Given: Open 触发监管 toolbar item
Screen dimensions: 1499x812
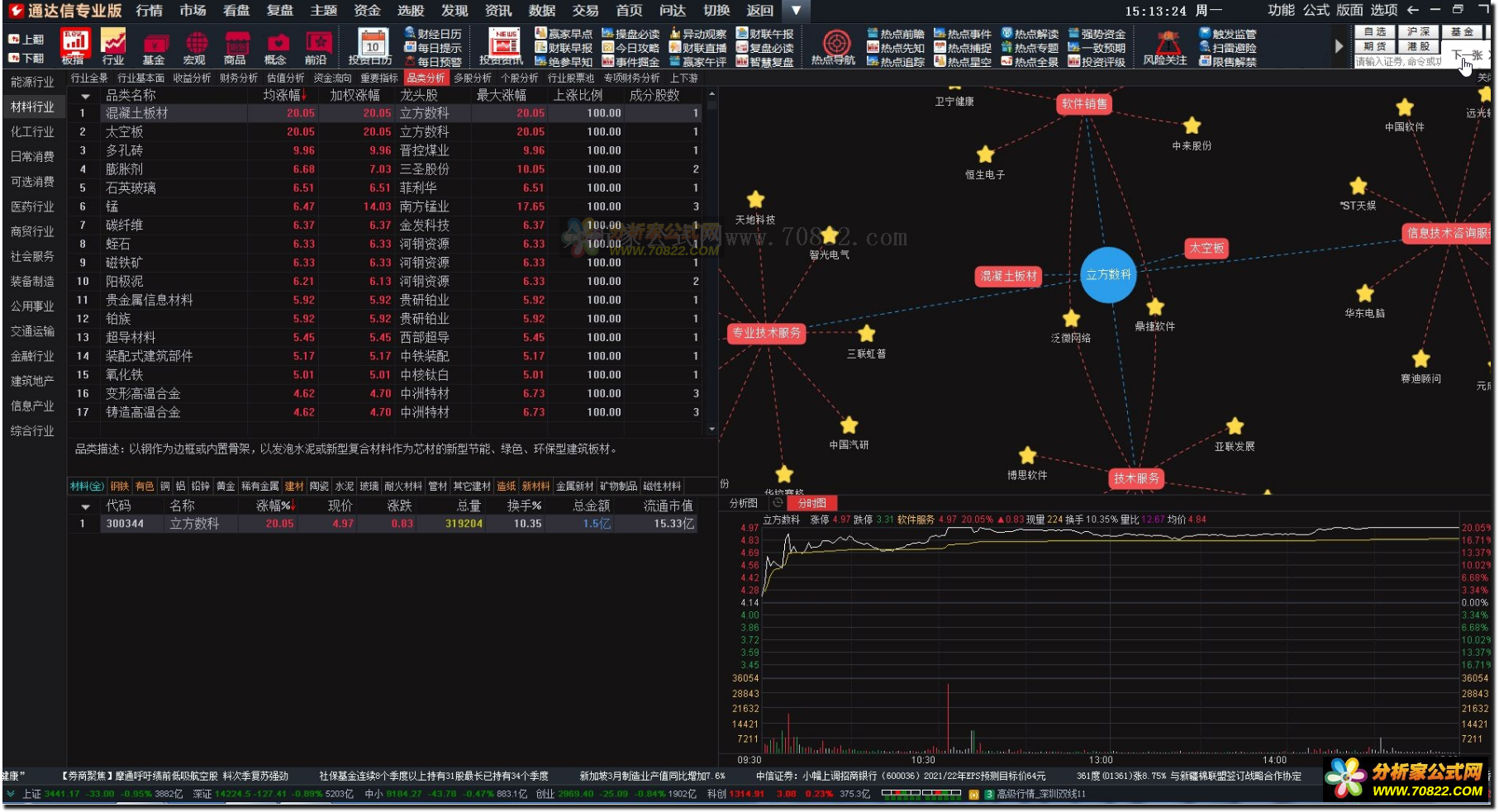Looking at the screenshot, I should pos(1228,34).
